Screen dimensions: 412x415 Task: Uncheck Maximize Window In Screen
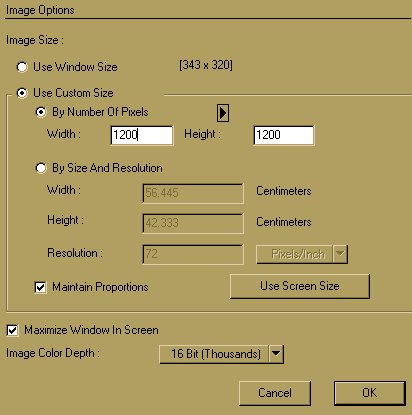(x=12, y=330)
